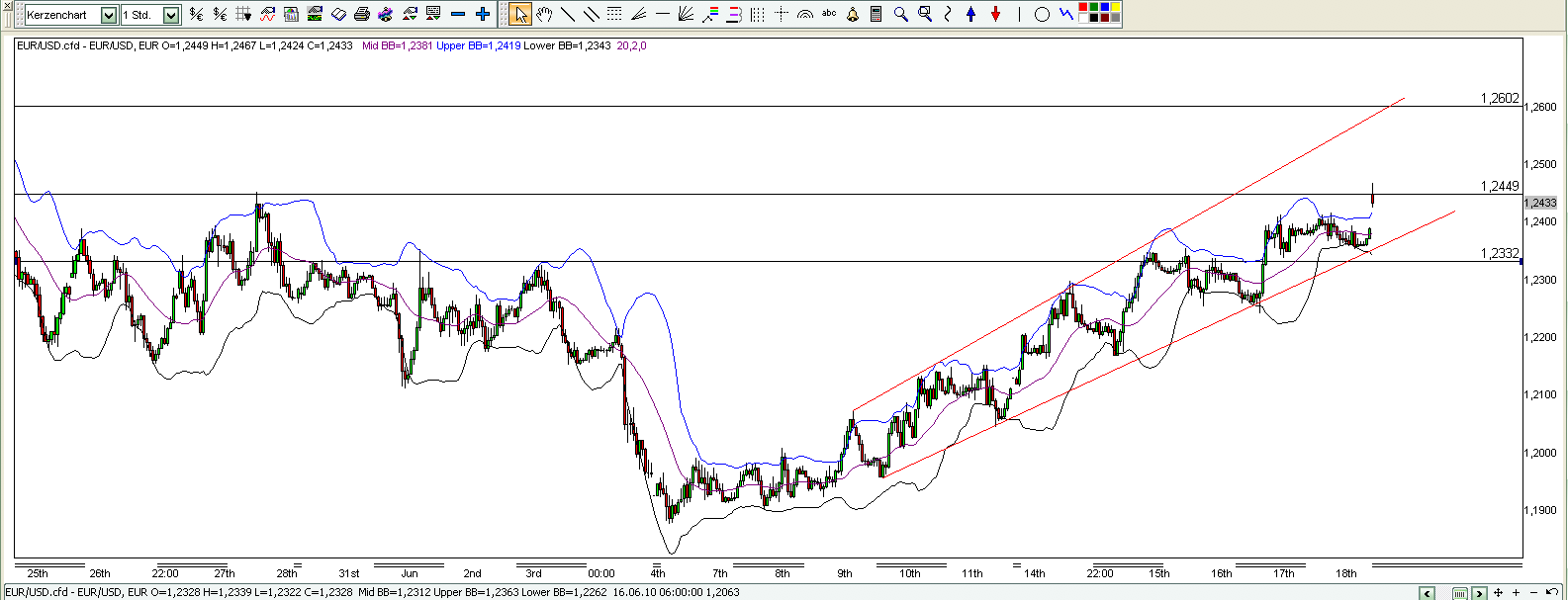The height and width of the screenshot is (600, 1568).
Task: Select the vertical dotted time zones tool
Action: coord(757,14)
